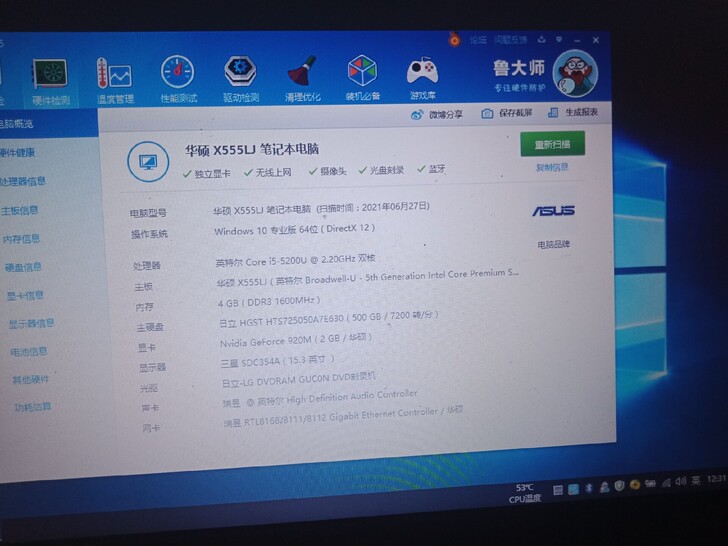
Task: Click the orange flame badge icon
Action: (x=454, y=40)
